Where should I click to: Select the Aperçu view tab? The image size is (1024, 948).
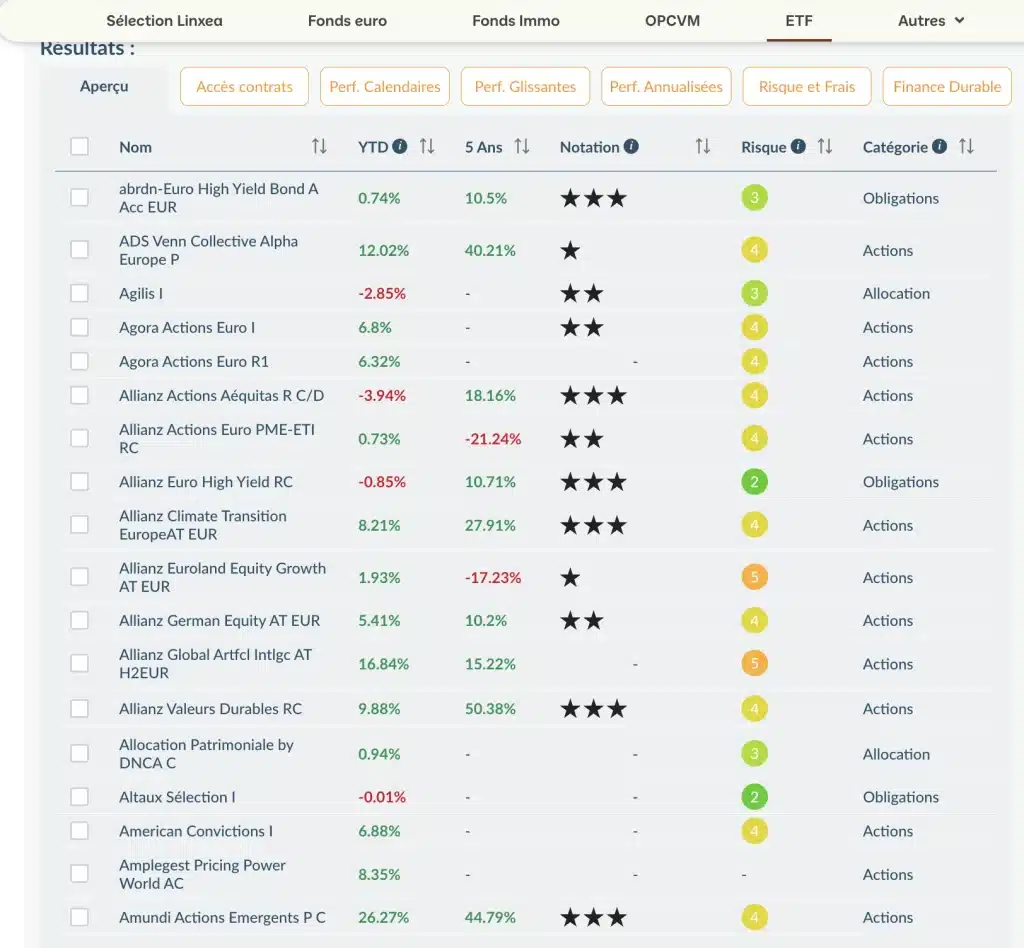pyautogui.click(x=104, y=86)
